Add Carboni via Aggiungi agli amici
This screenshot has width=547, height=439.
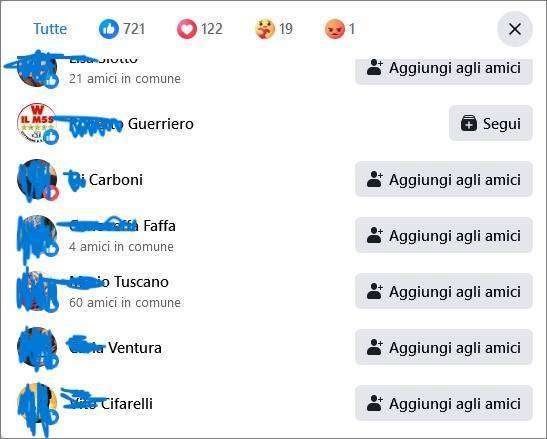tap(444, 179)
